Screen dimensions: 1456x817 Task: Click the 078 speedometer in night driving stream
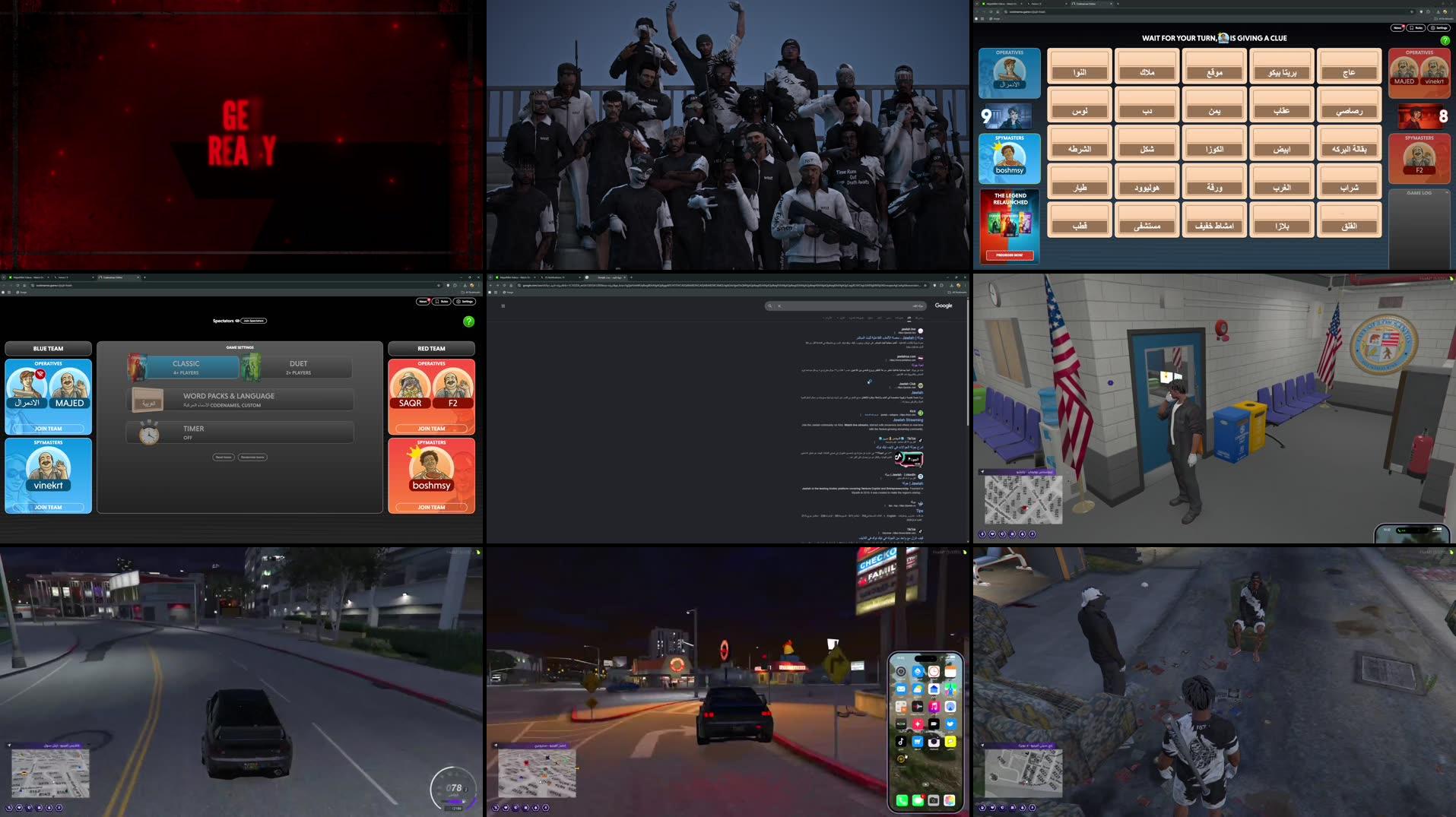click(454, 789)
